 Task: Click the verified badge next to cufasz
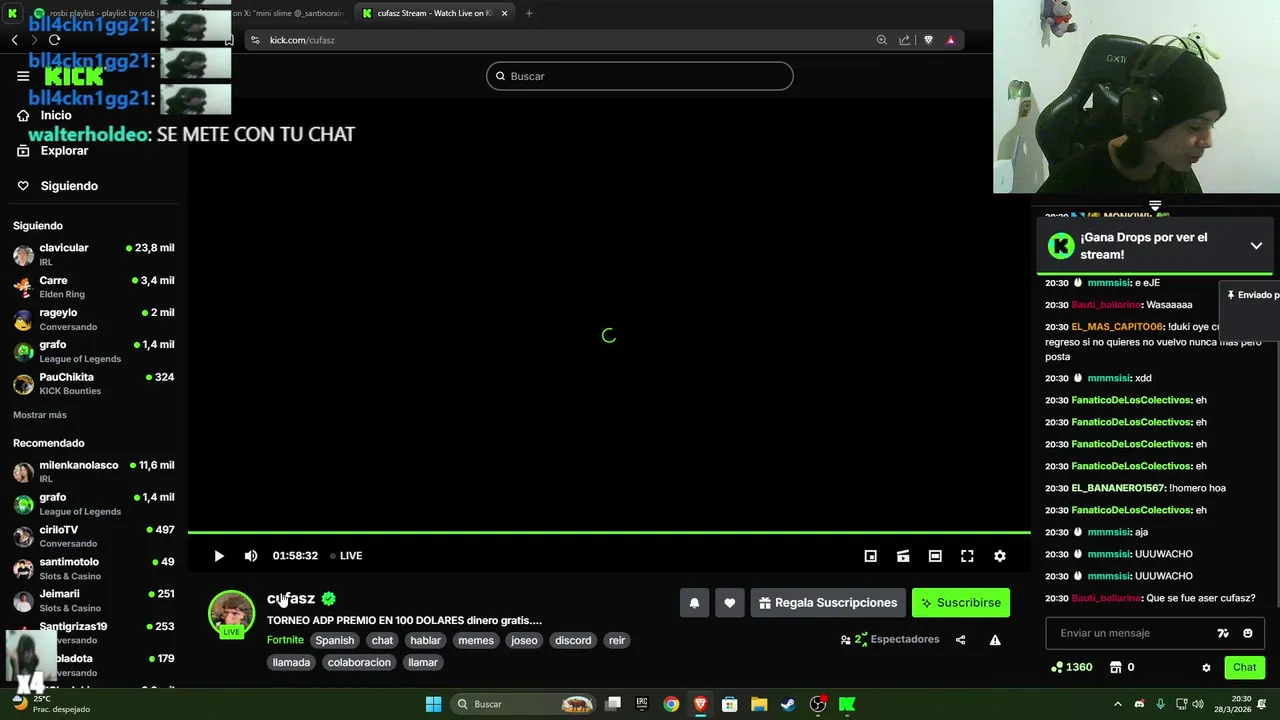[x=329, y=599]
